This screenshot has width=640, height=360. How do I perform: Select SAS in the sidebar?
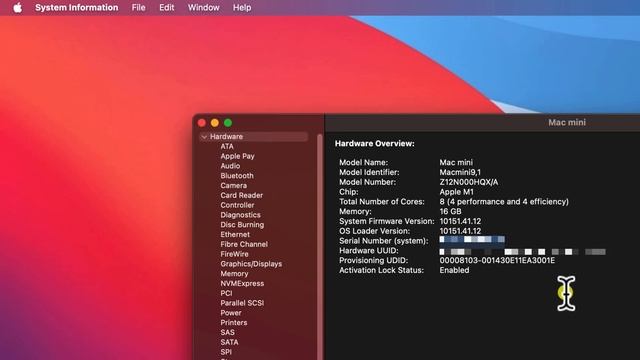[227, 332]
